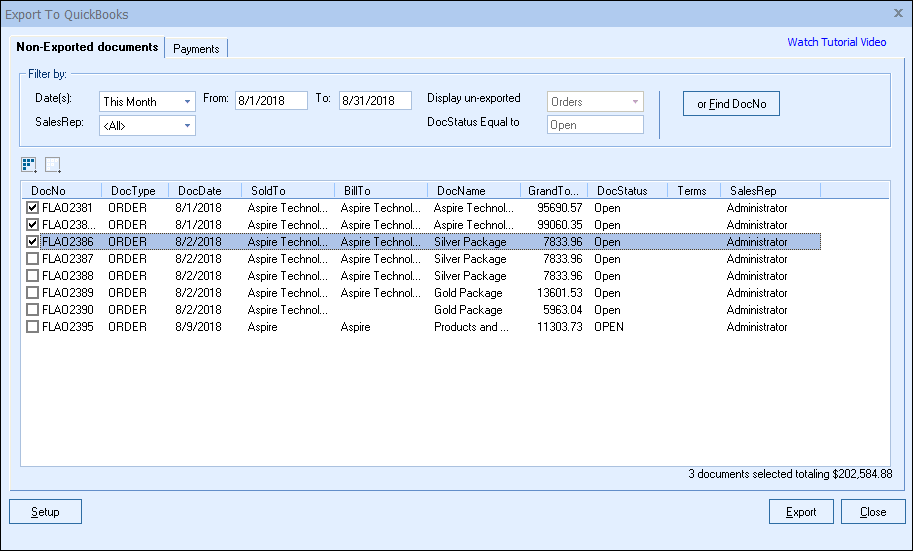Open the Setup button
Image resolution: width=913 pixels, height=551 pixels.
[x=45, y=512]
